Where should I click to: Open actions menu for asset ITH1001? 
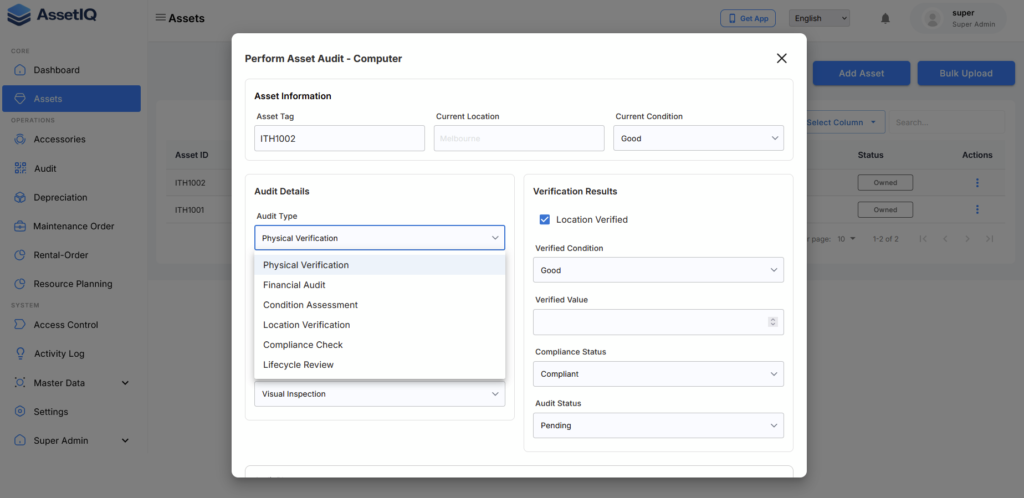tap(977, 210)
